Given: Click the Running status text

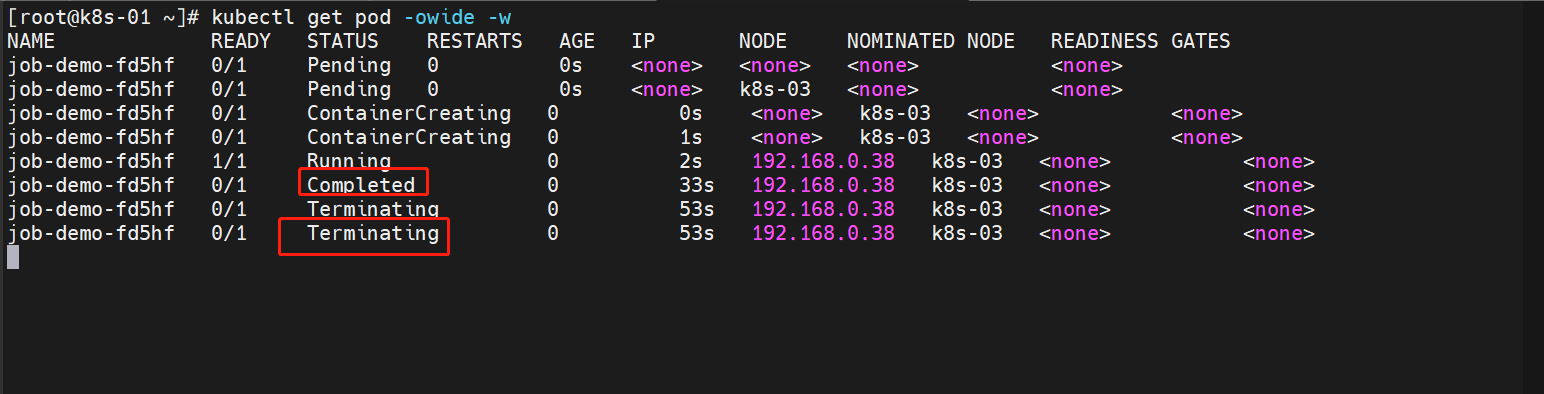Looking at the screenshot, I should pyautogui.click(x=349, y=161).
